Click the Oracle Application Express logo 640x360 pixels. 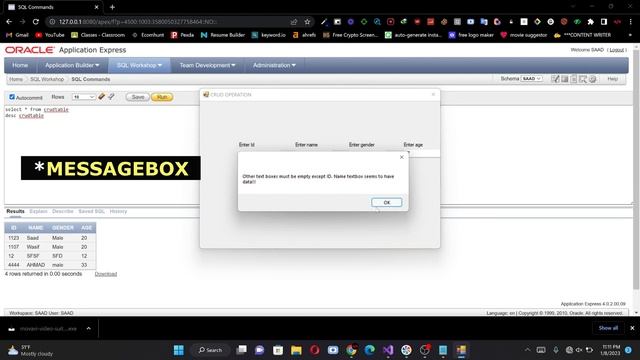tap(66, 50)
